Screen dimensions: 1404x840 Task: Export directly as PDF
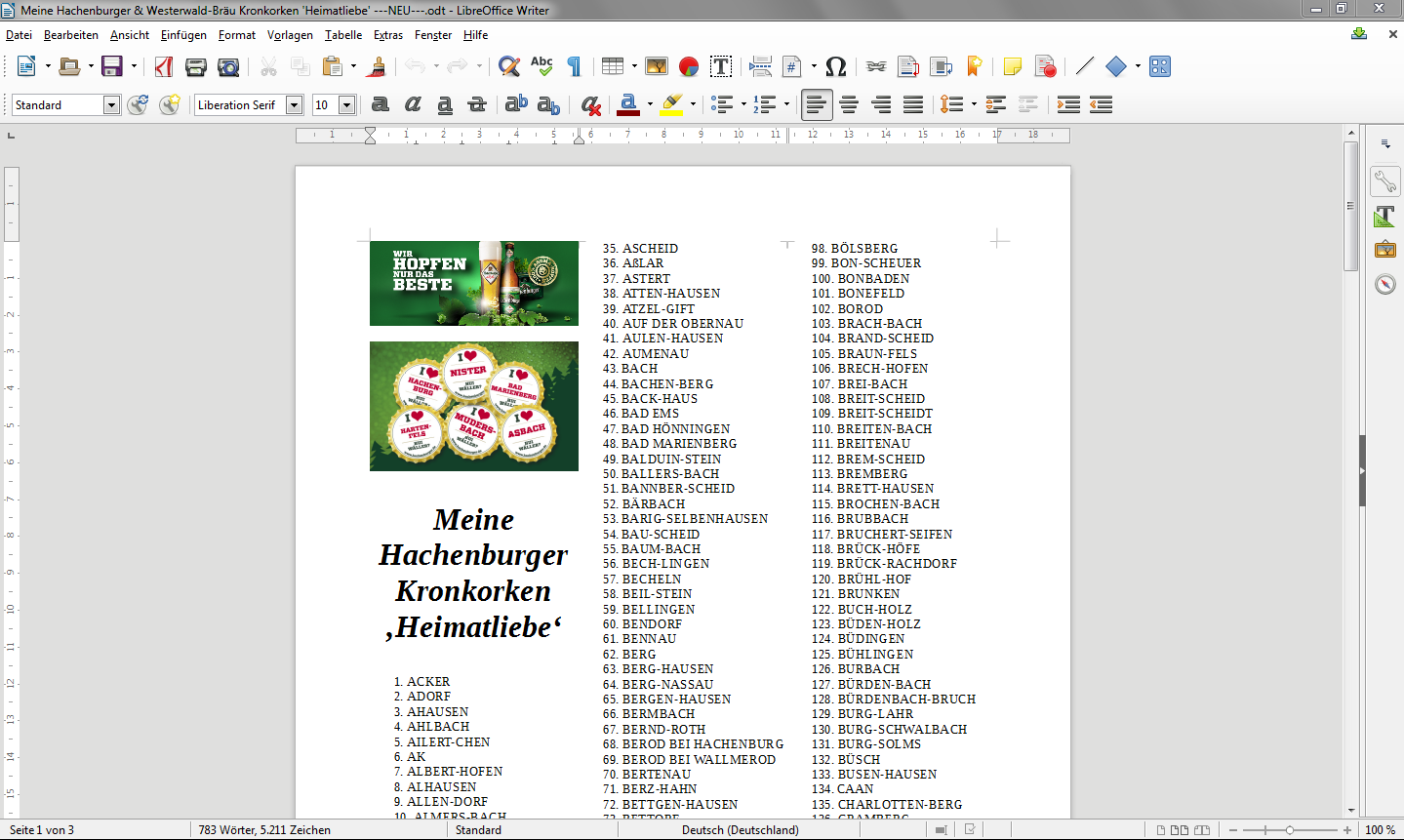click(x=164, y=66)
